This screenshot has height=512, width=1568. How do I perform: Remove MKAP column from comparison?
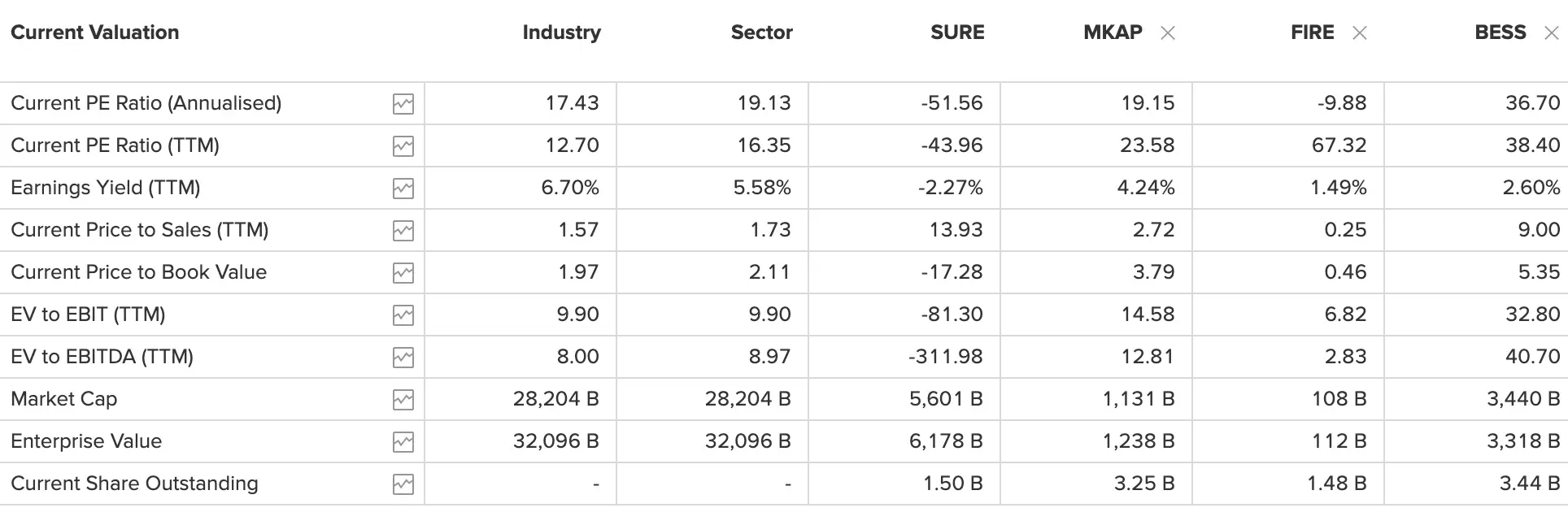(x=1168, y=33)
